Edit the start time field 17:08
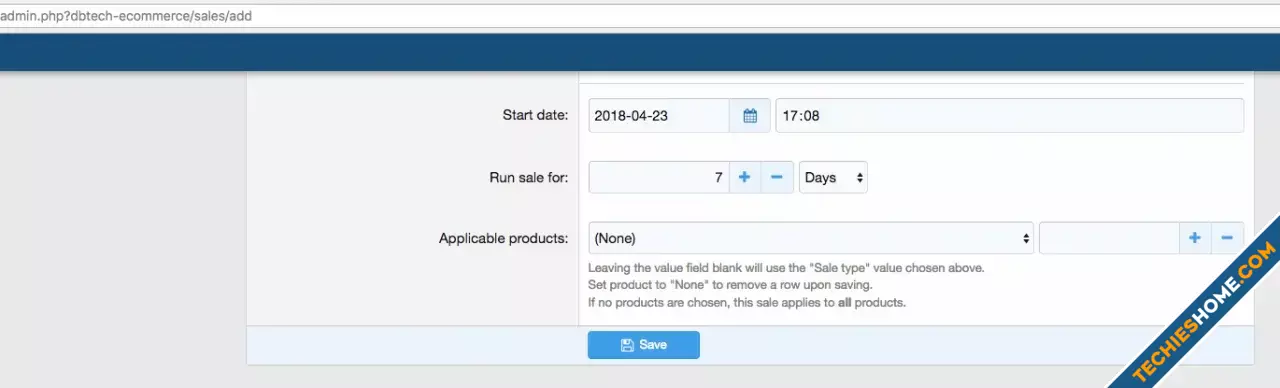Viewport: 1280px width, 388px height. coord(1010,116)
